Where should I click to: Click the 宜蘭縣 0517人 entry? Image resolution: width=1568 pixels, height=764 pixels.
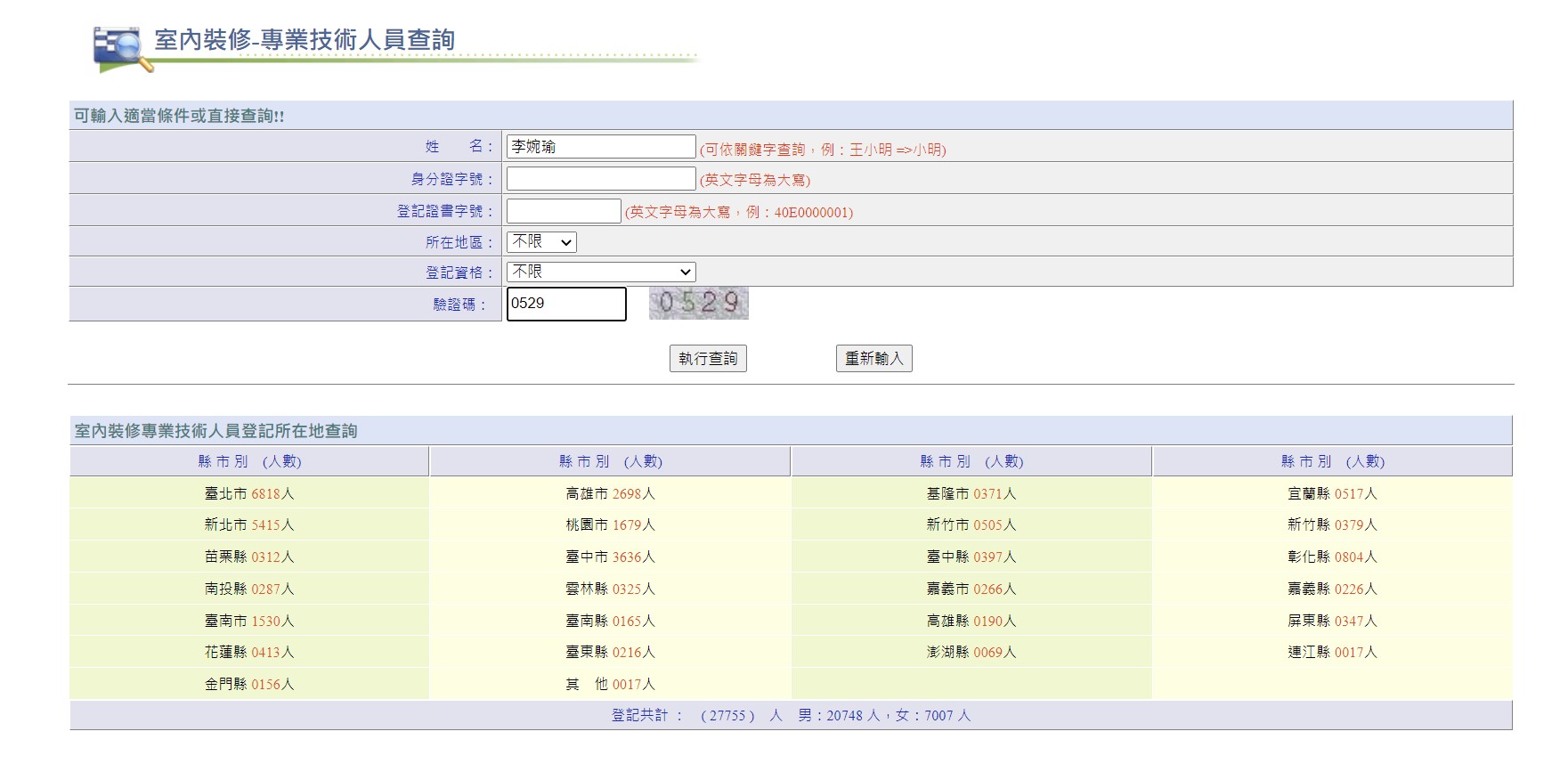(x=1332, y=494)
